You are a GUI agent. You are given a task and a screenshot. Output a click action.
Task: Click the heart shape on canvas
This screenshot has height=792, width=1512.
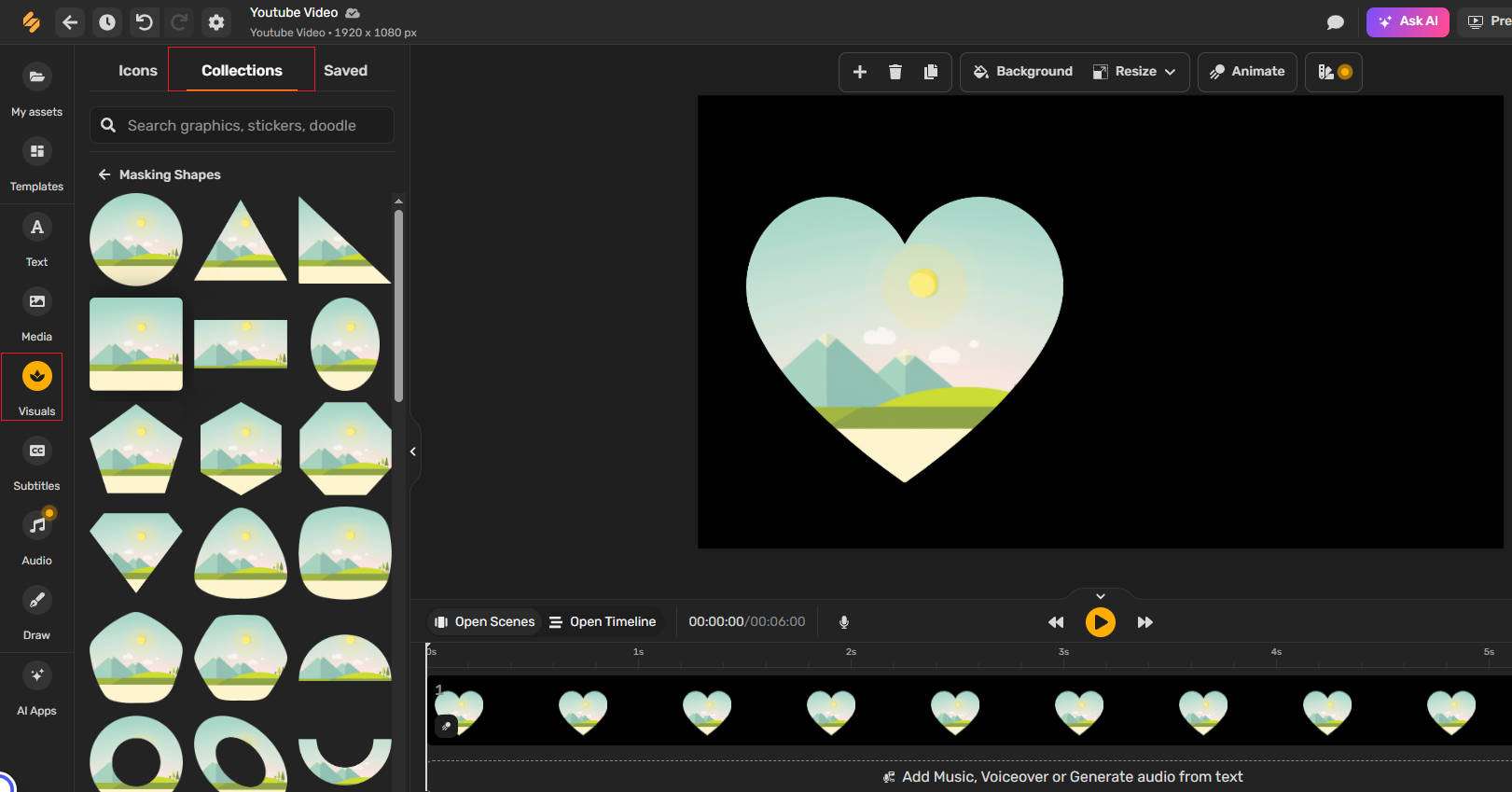pyautogui.click(x=904, y=340)
